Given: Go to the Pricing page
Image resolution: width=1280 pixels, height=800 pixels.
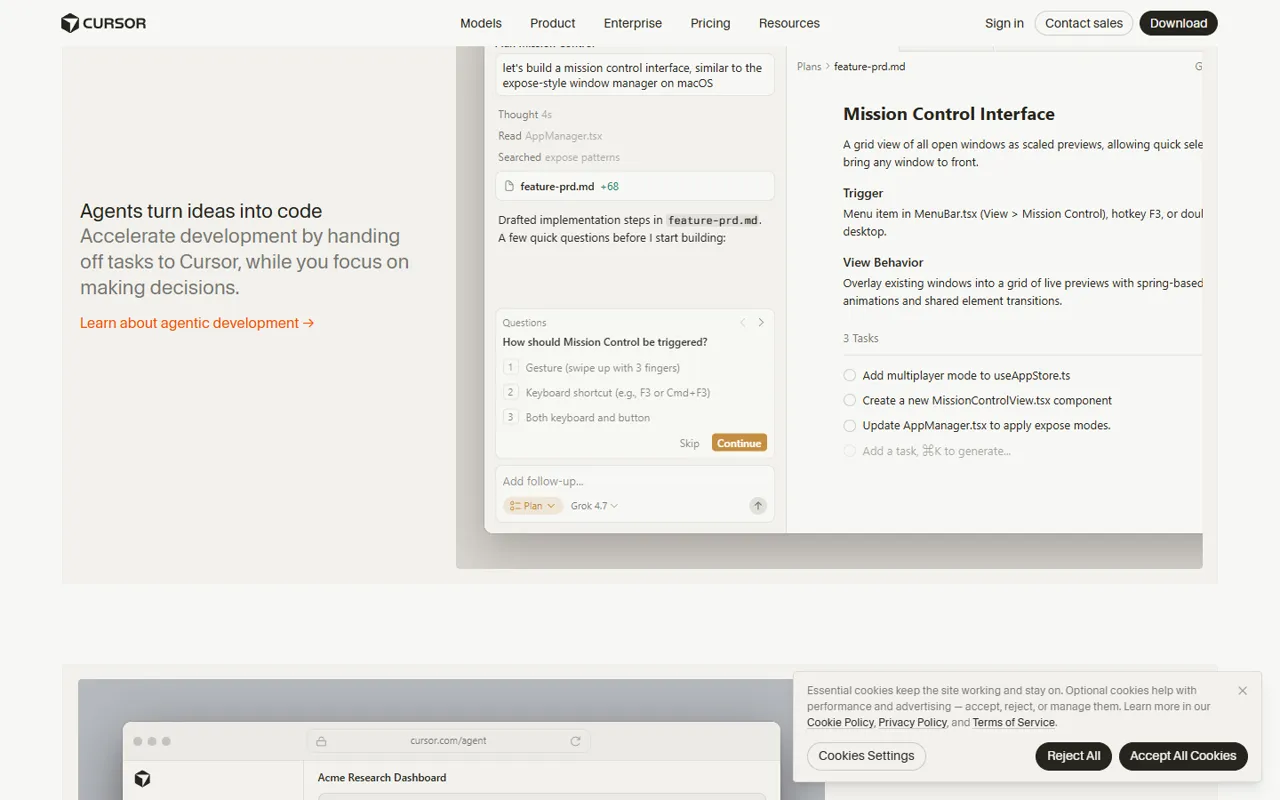Looking at the screenshot, I should pyautogui.click(x=710, y=23).
